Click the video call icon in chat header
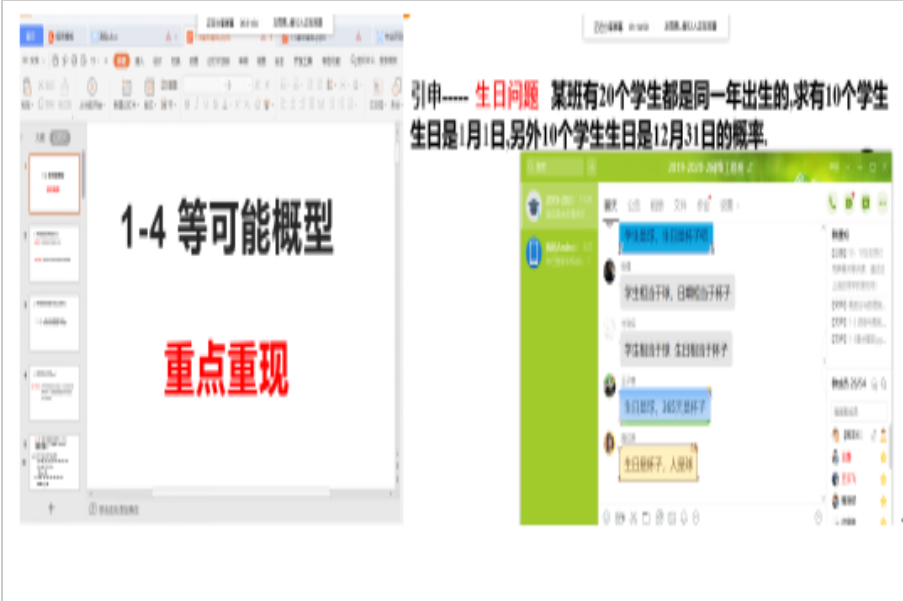903x601 pixels. pos(849,203)
